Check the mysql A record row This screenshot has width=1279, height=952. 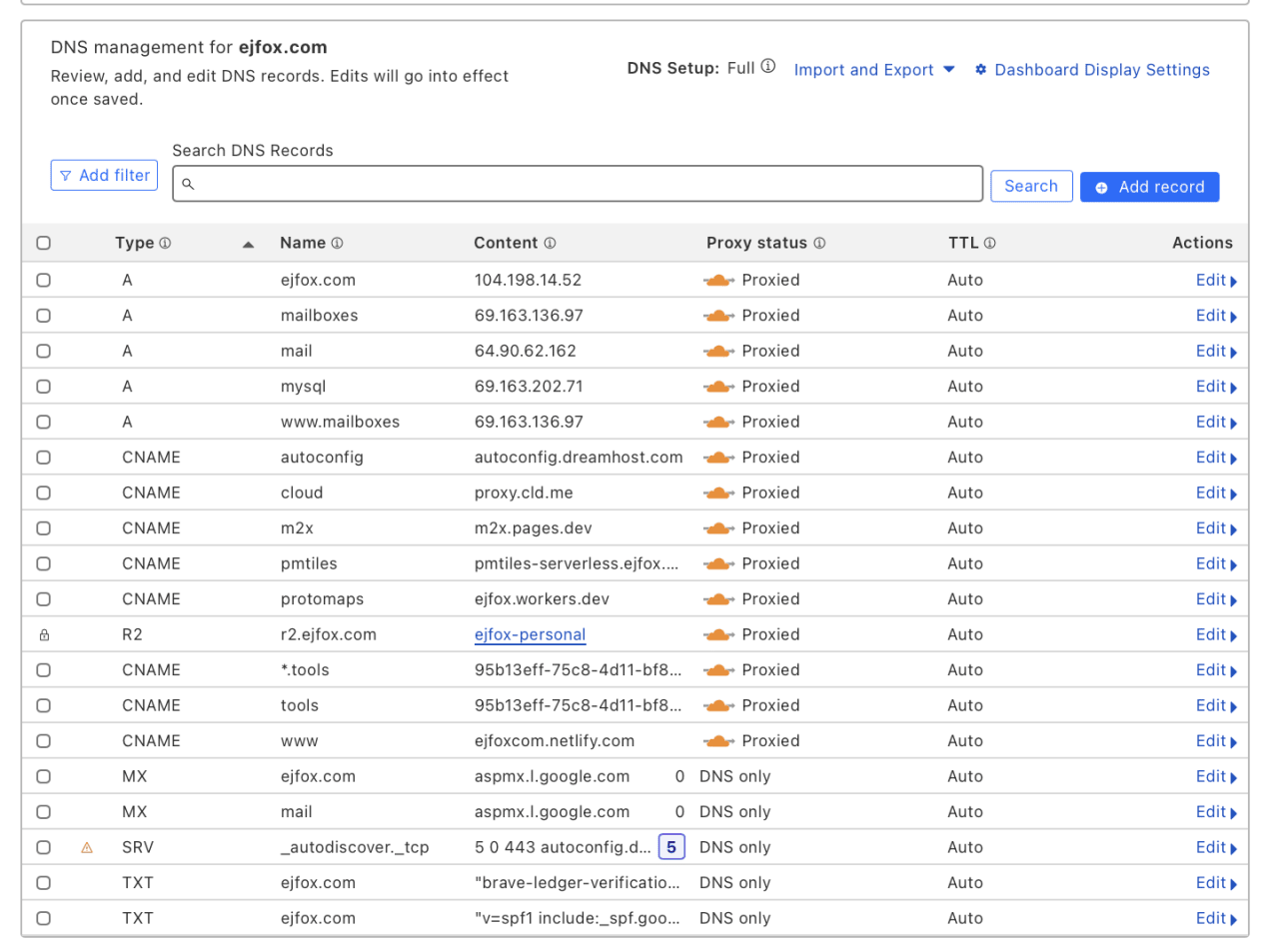43,387
